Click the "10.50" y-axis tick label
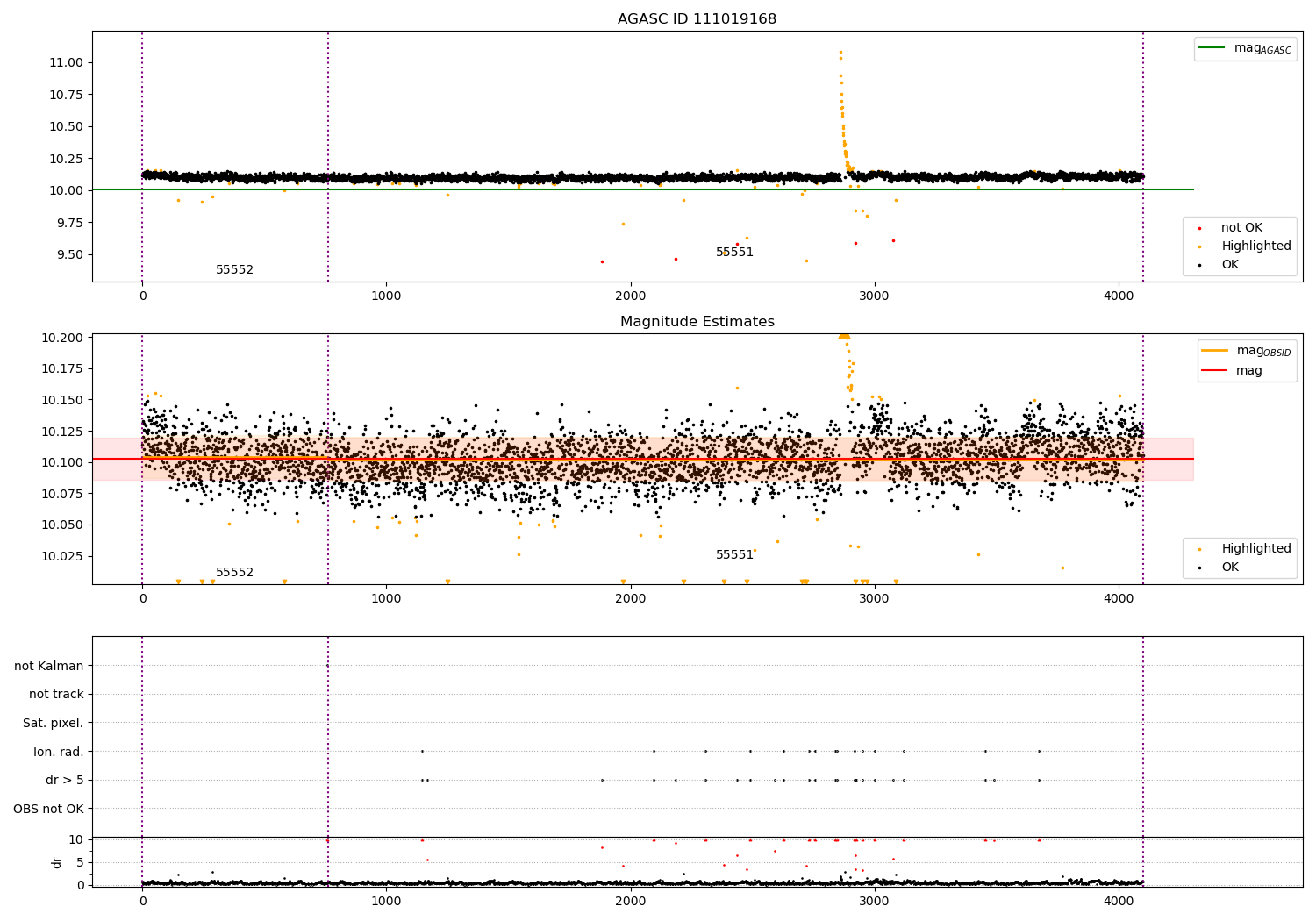The width and height of the screenshot is (1316, 921). tap(67, 126)
